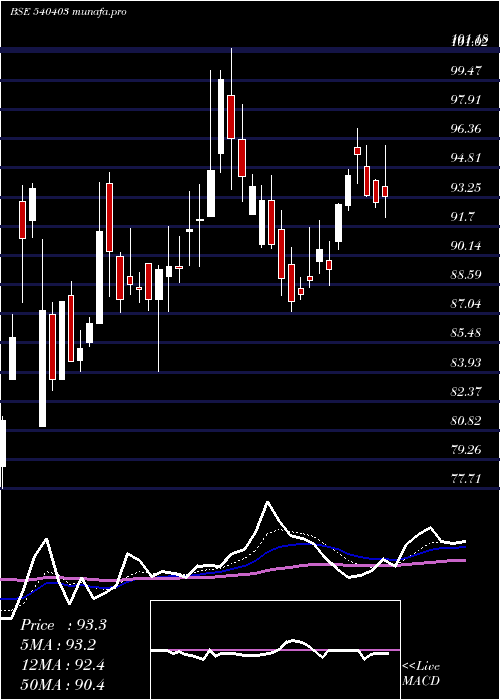
Task: Click the peak of the white indicator line
Action: tap(267, 502)
